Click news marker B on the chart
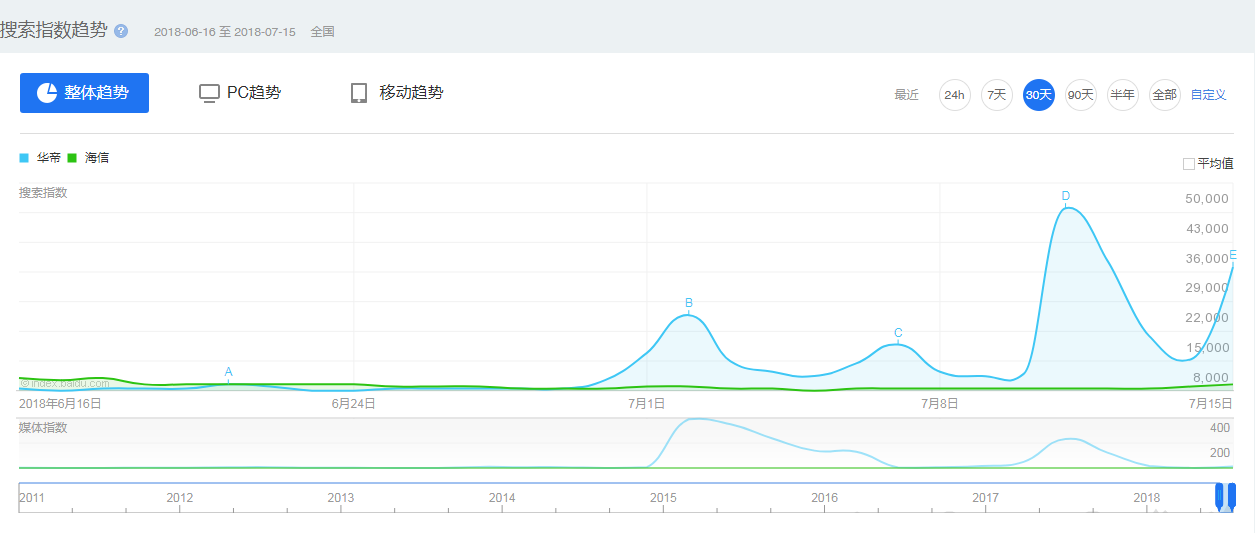Viewport: 1255px width, 533px height. [688, 303]
